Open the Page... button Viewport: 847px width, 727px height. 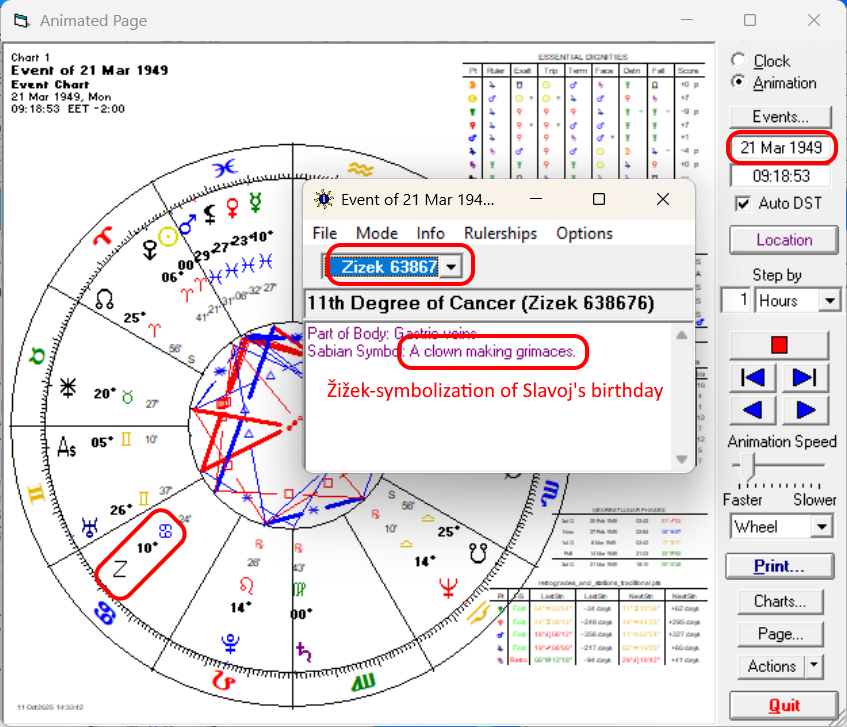(x=780, y=634)
